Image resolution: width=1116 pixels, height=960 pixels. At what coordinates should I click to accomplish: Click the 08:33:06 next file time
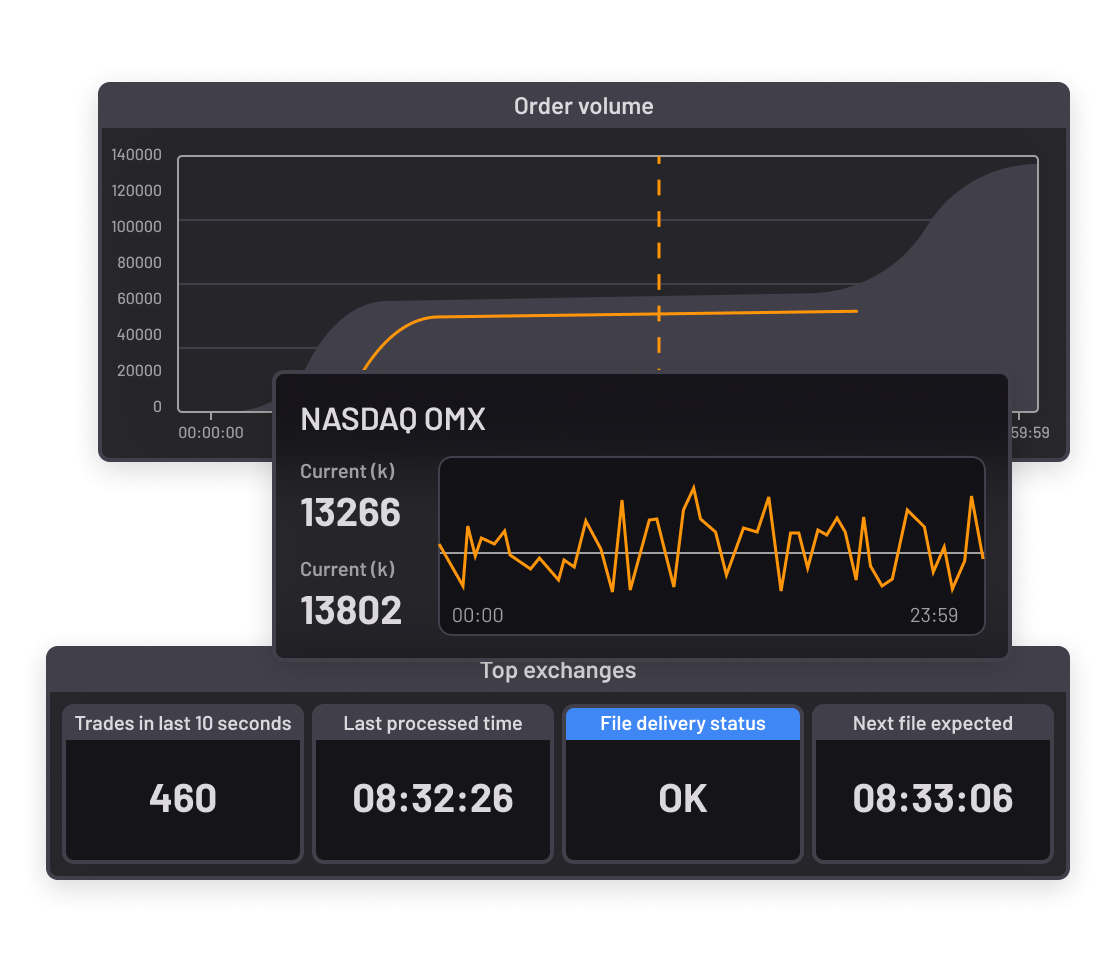[933, 799]
